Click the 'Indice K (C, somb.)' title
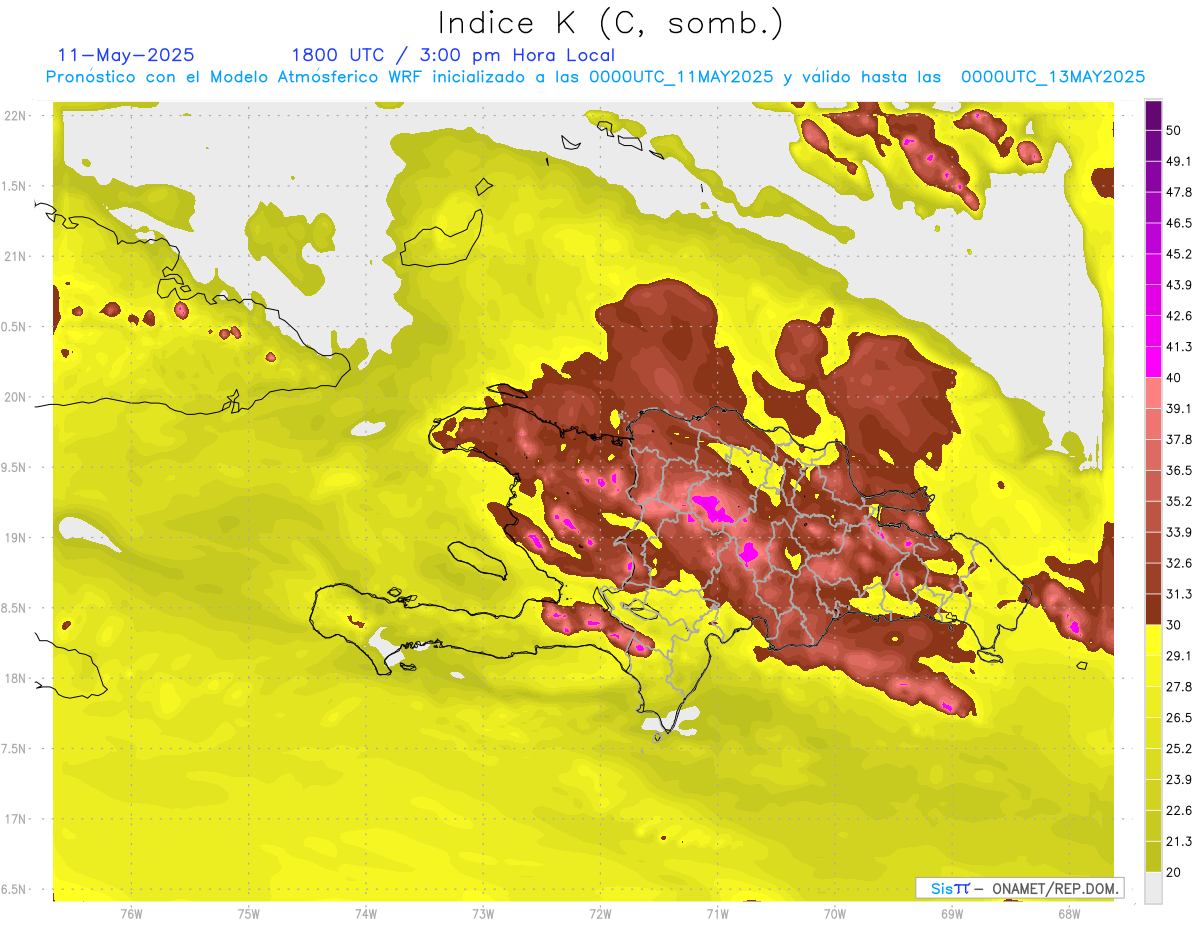The height and width of the screenshot is (927, 1200). click(611, 23)
